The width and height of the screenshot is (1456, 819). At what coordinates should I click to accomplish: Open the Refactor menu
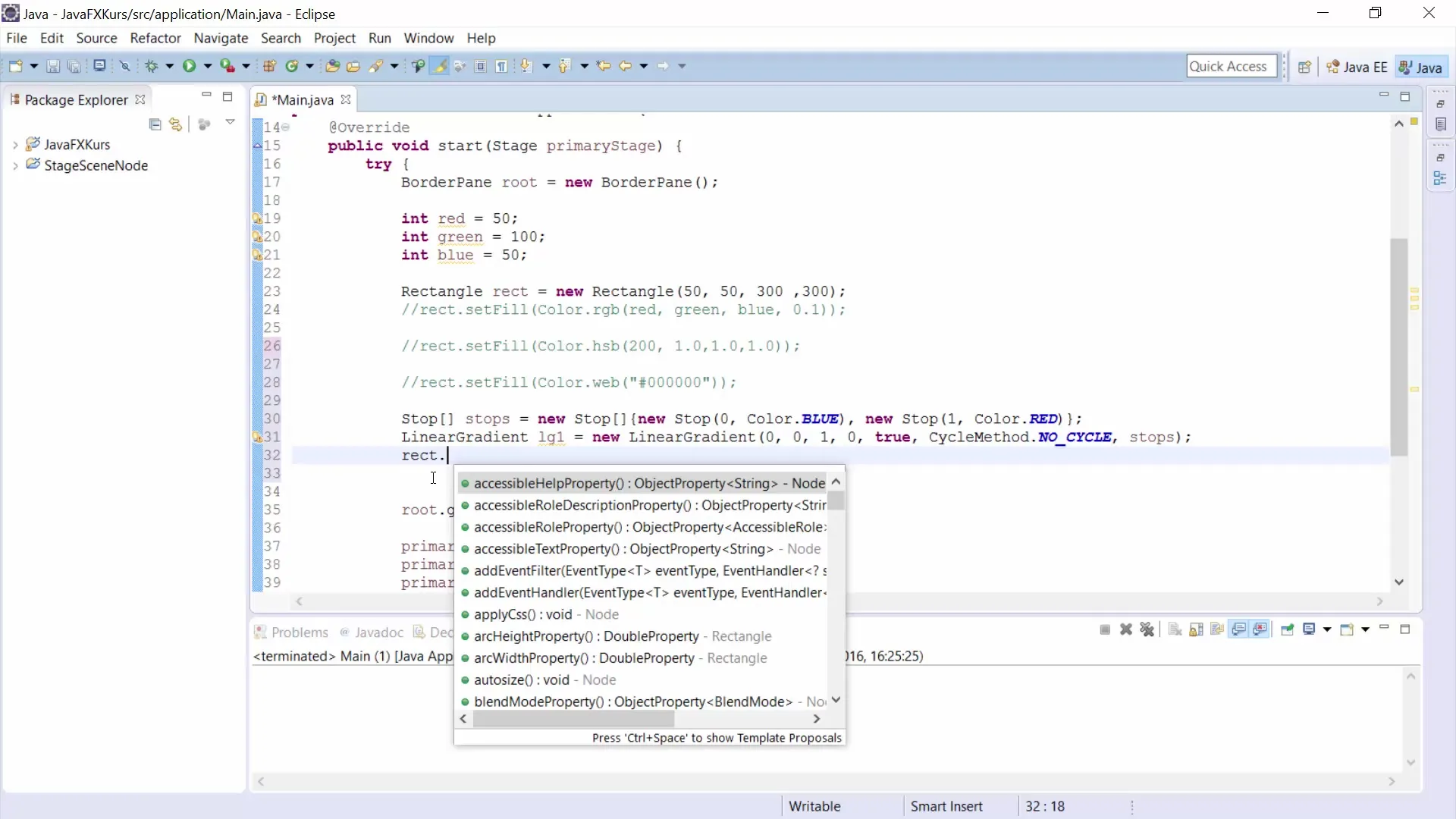[x=155, y=38]
